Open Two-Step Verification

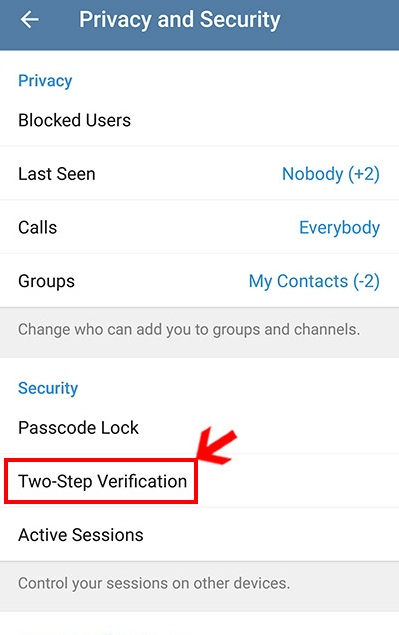[x=102, y=482]
